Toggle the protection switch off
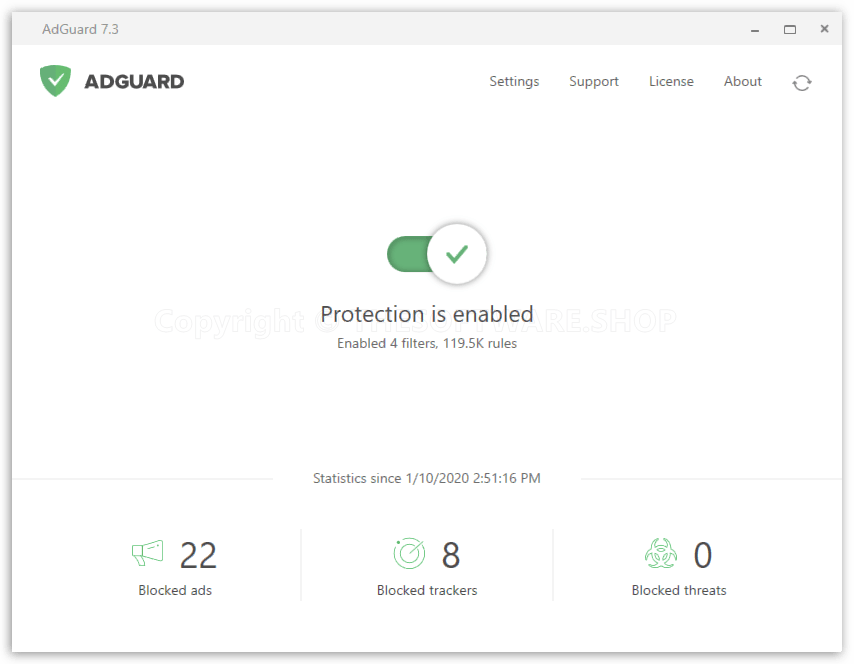Image resolution: width=854 pixels, height=664 pixels. [x=437, y=254]
